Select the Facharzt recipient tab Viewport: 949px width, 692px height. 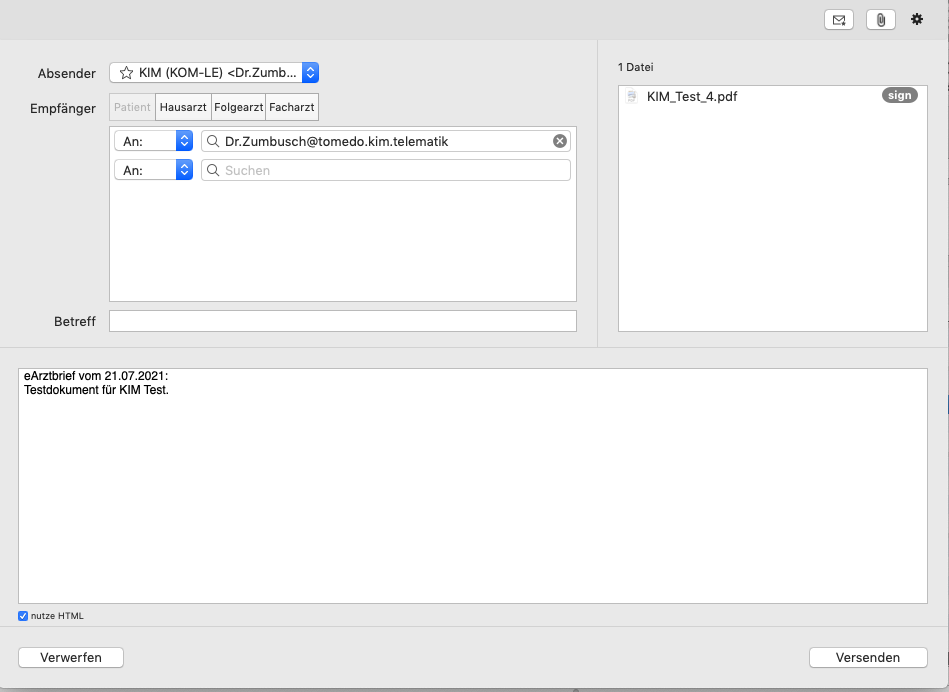pyautogui.click(x=292, y=107)
